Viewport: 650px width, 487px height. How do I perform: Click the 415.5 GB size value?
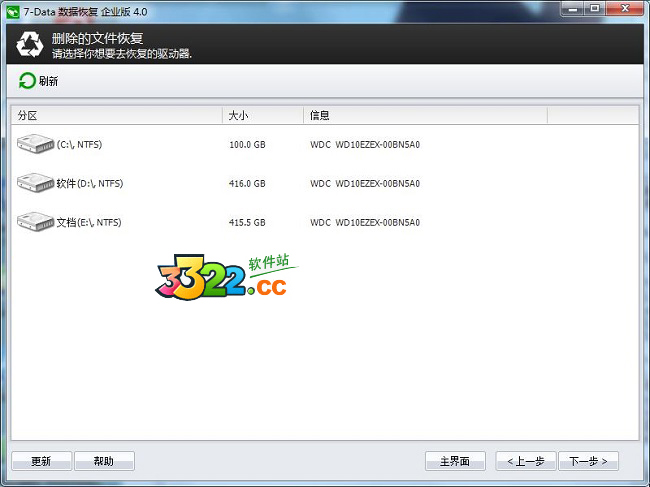coord(247,223)
